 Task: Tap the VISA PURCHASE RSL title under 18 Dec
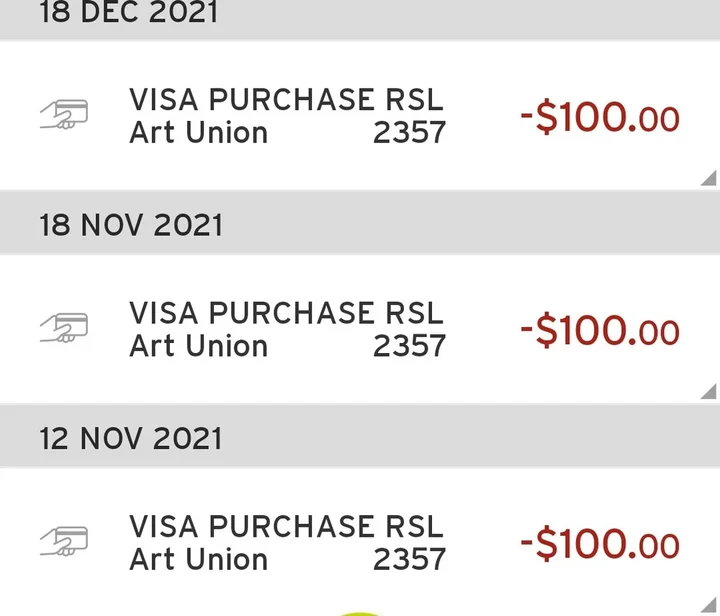tap(286, 100)
